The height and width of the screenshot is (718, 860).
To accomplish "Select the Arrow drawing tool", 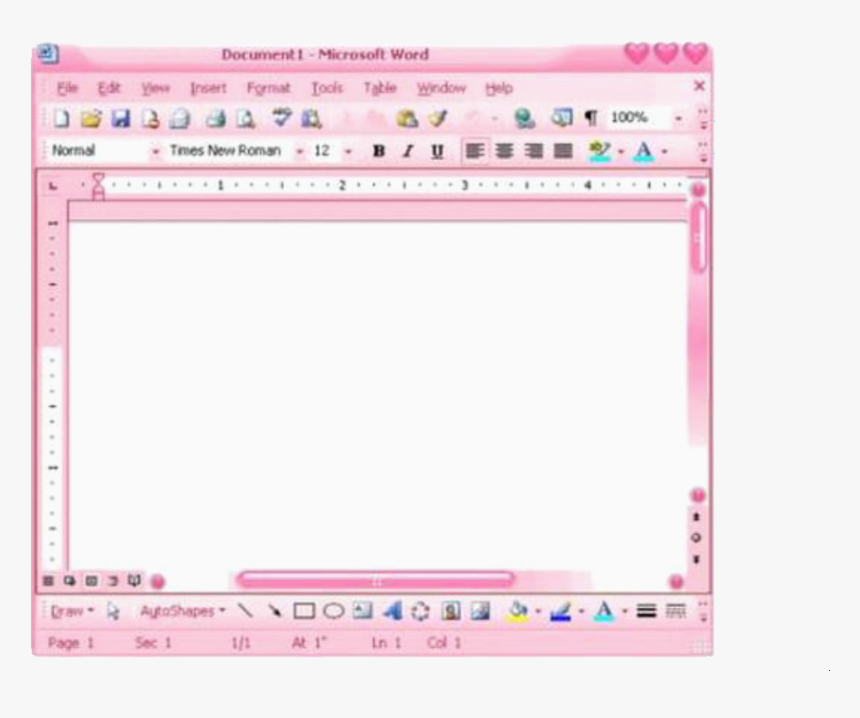I will coord(274,610).
